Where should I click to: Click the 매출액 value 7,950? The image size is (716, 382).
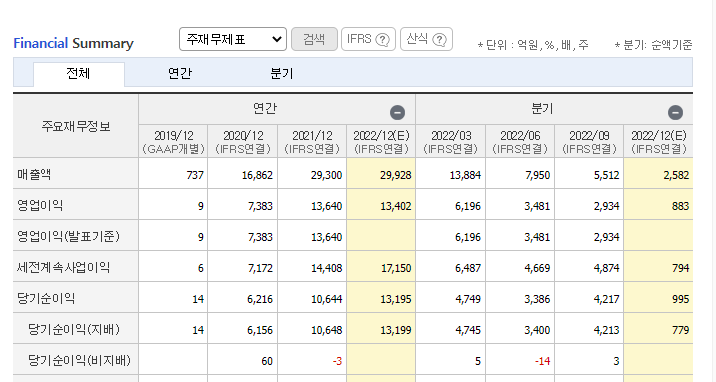[537, 175]
